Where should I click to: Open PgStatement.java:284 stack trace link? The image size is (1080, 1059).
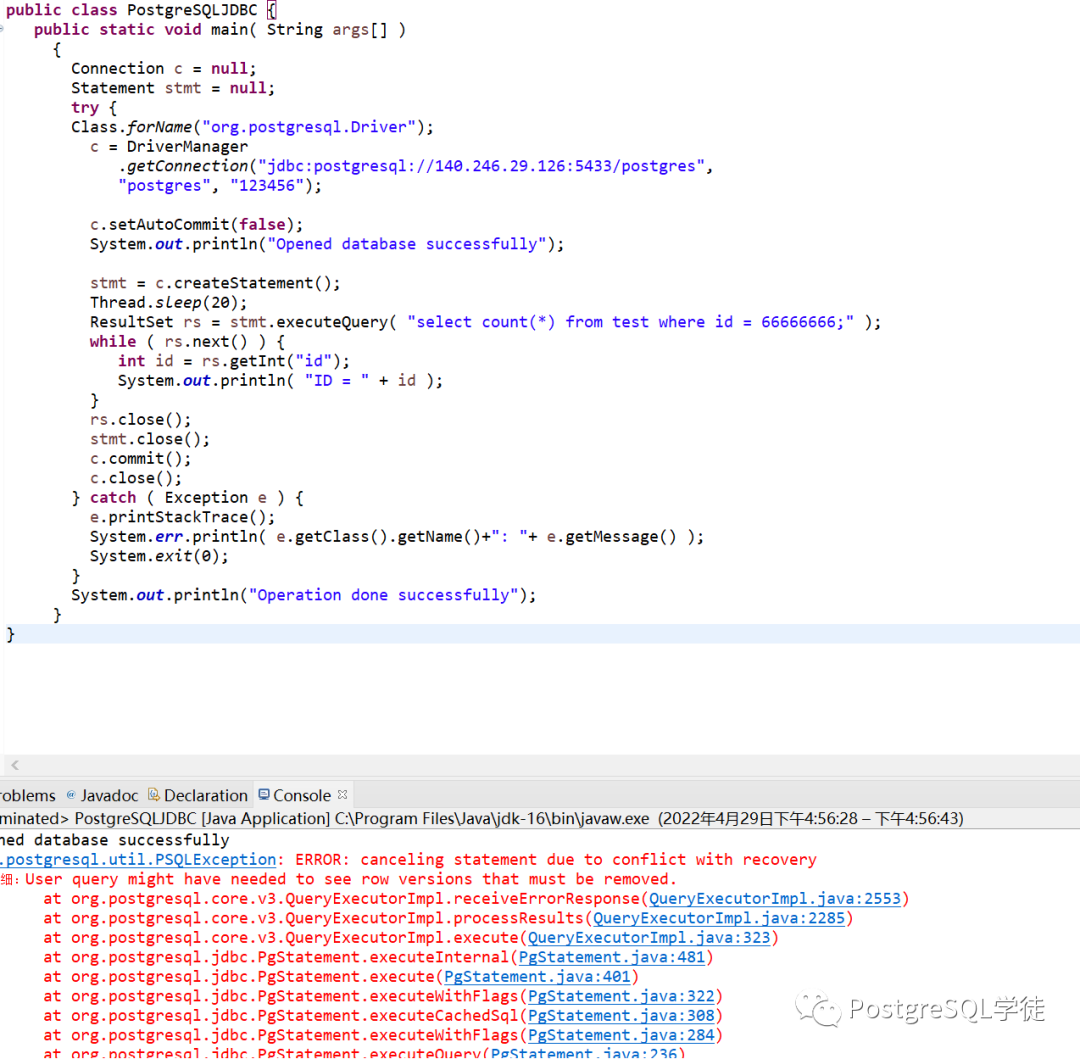click(x=621, y=1035)
